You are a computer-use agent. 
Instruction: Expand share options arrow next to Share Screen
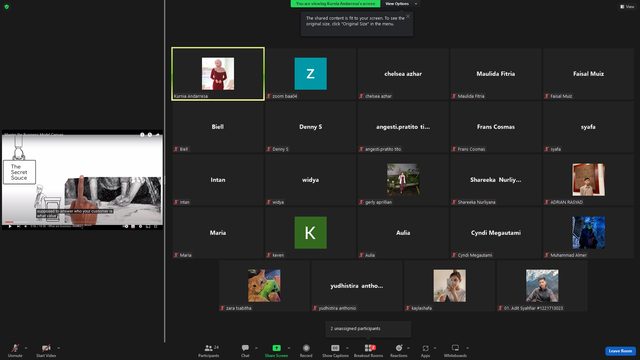point(289,348)
